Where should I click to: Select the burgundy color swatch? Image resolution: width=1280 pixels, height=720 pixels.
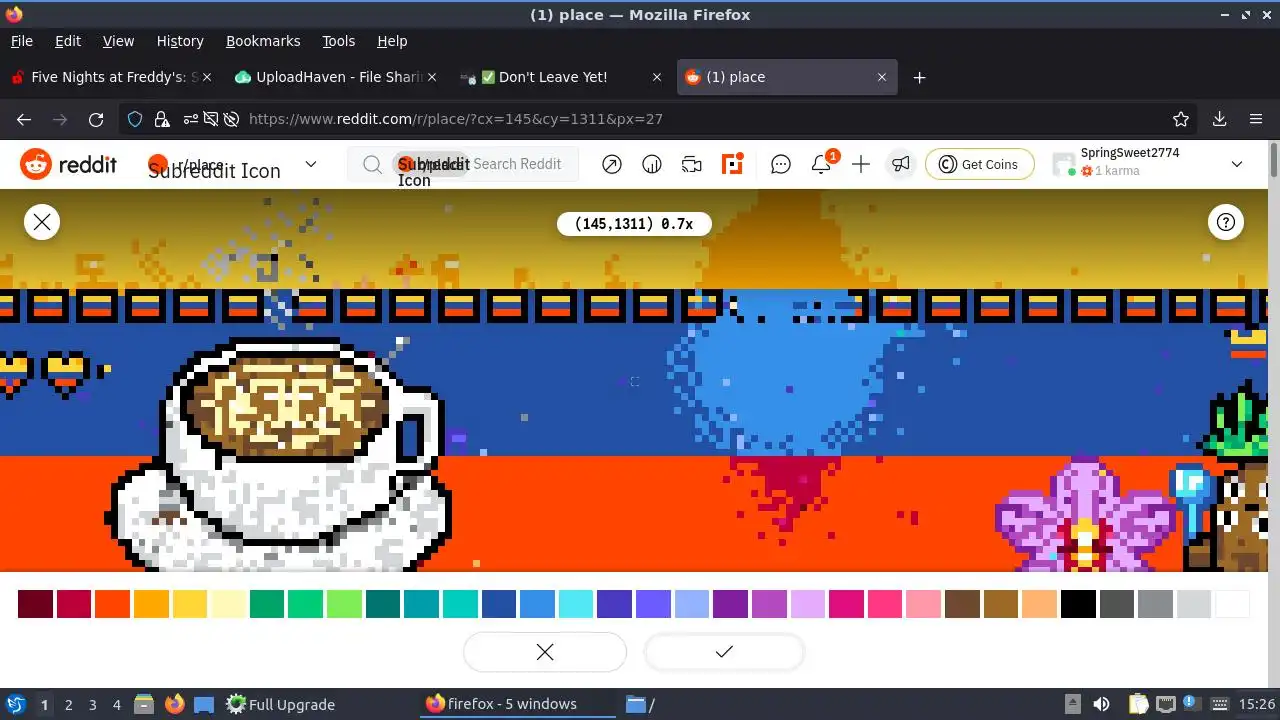point(36,604)
